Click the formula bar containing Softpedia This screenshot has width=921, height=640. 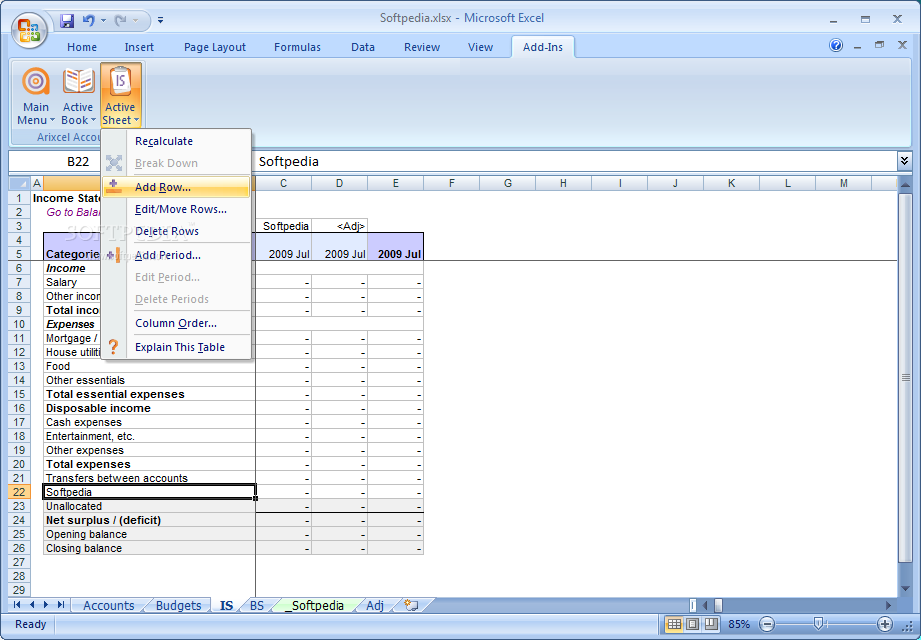[x=576, y=161]
